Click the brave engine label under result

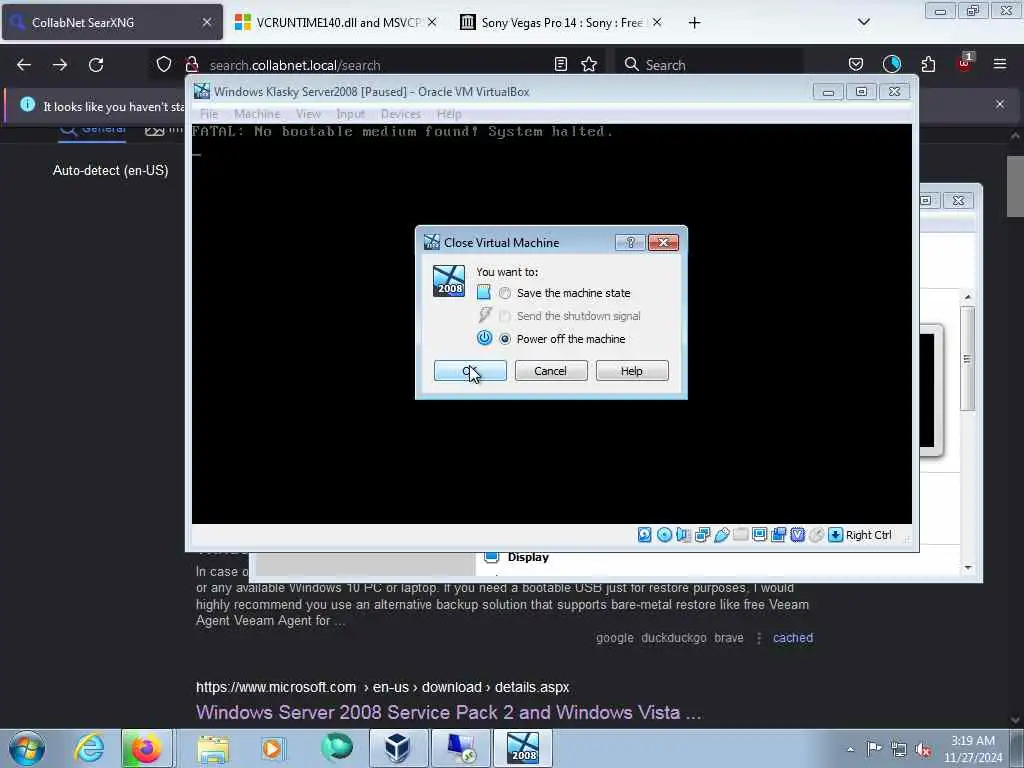click(729, 638)
